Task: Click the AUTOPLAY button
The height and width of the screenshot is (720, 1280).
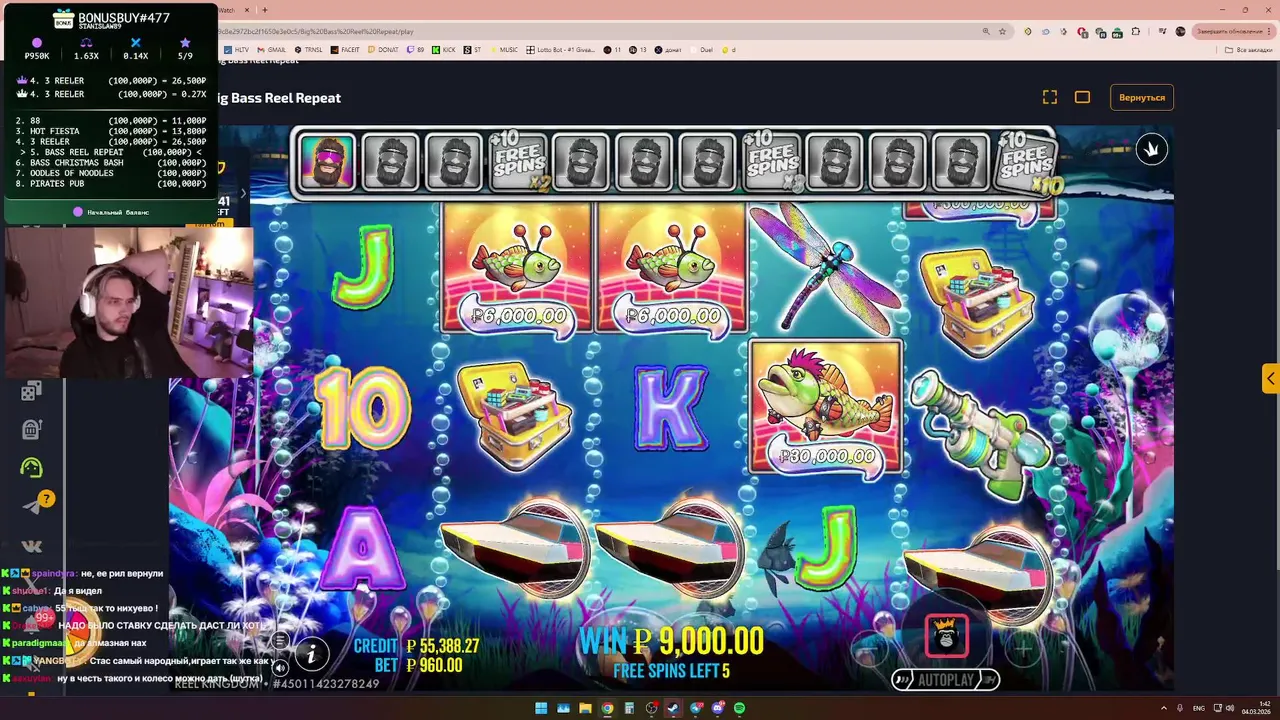Action: click(946, 680)
